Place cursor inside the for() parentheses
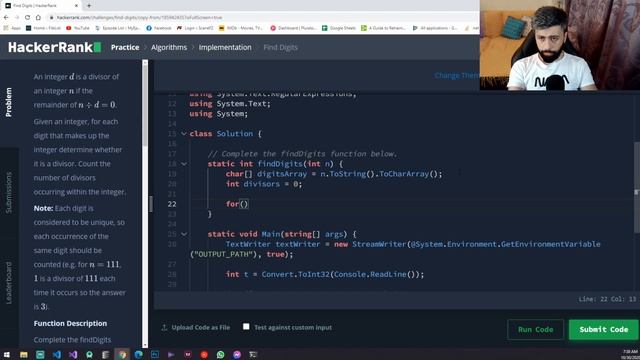The height and width of the screenshot is (360, 640). [x=244, y=204]
